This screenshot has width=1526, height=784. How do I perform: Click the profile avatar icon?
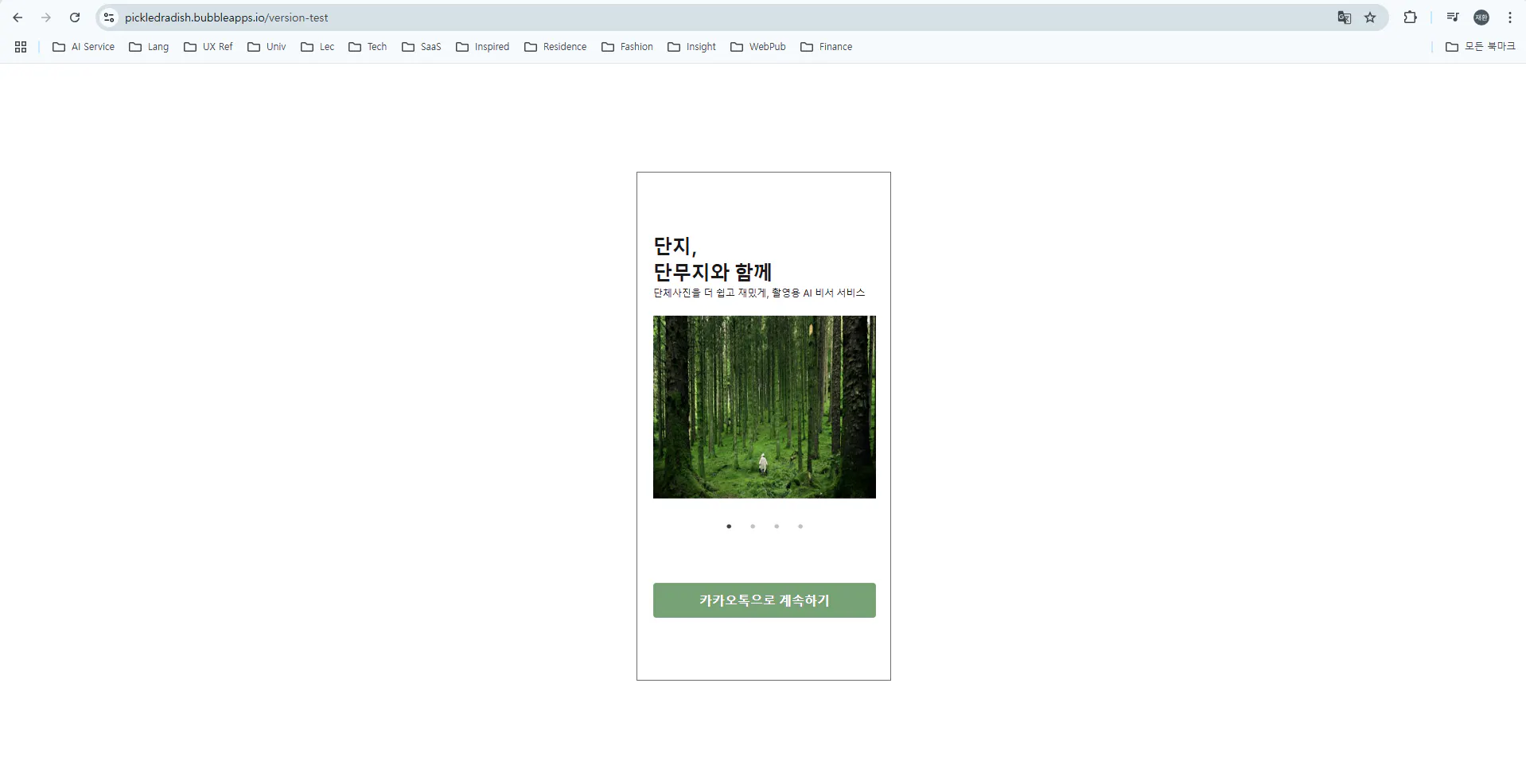pos(1481,17)
